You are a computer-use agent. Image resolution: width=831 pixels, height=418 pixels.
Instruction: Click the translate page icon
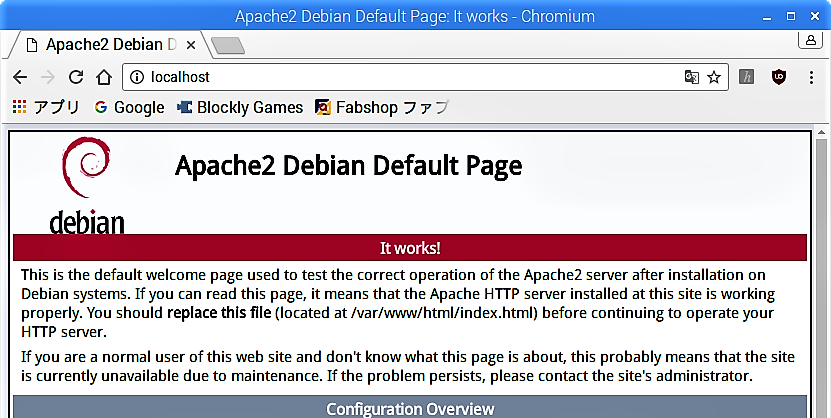[x=692, y=77]
